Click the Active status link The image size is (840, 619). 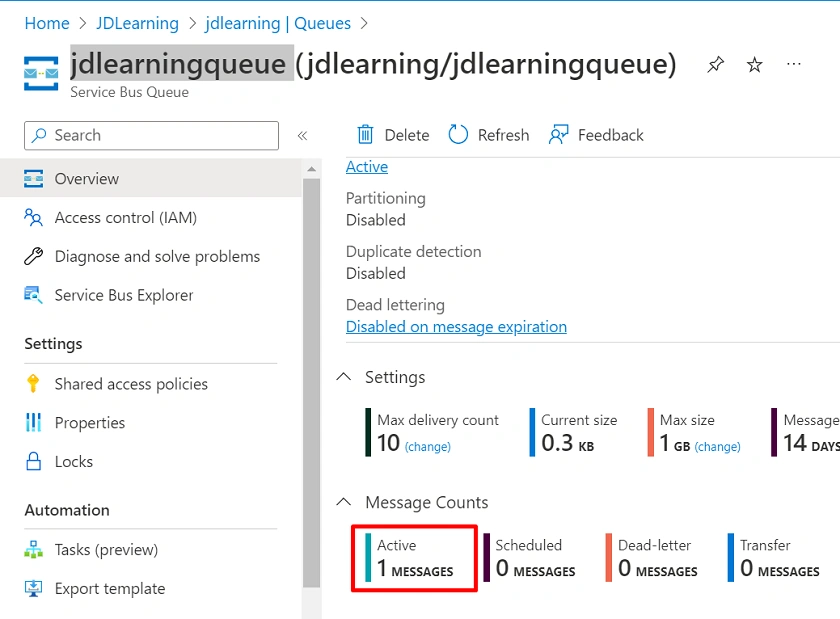(366, 167)
